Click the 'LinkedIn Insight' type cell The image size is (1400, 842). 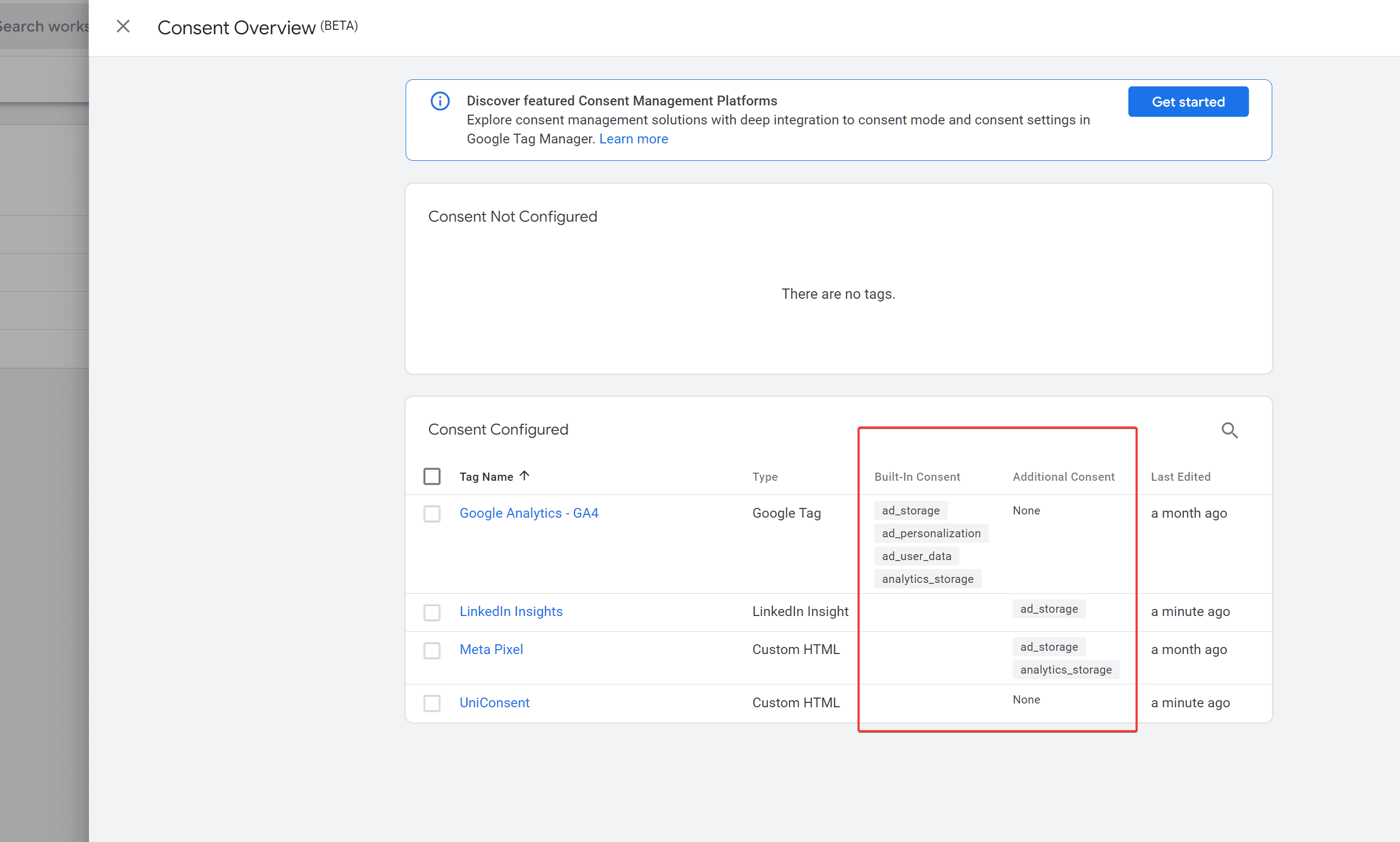point(799,611)
